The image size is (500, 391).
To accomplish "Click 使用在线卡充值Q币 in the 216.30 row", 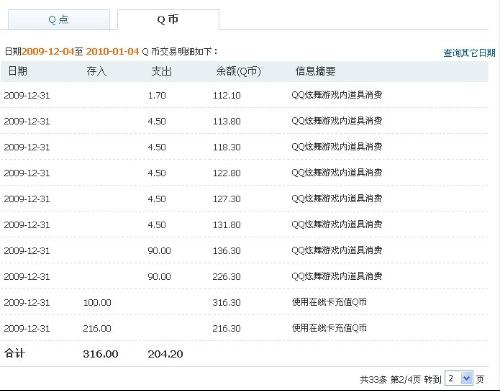I will coord(329,328).
